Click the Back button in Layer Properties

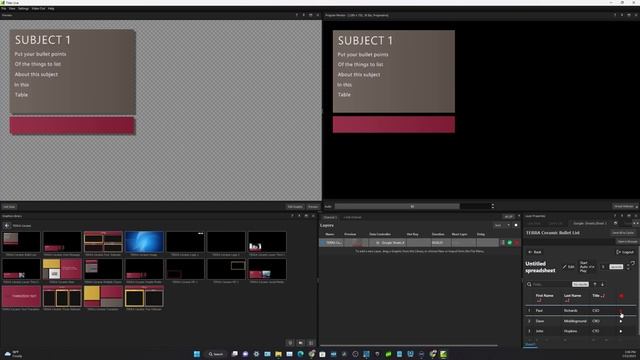click(535, 252)
